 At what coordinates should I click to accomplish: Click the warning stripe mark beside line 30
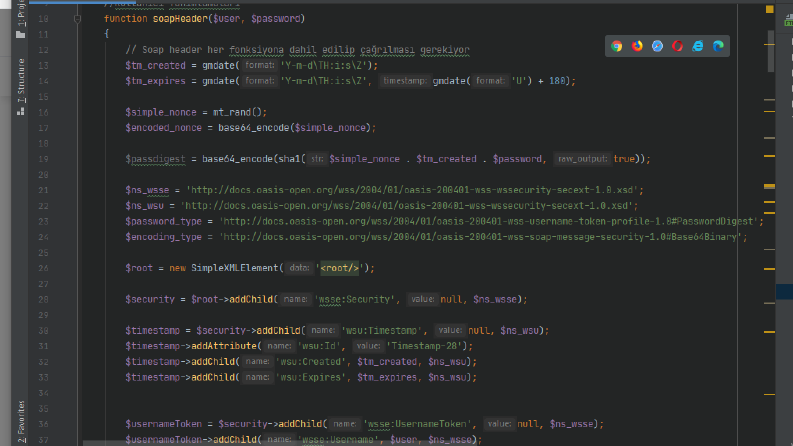(769, 332)
